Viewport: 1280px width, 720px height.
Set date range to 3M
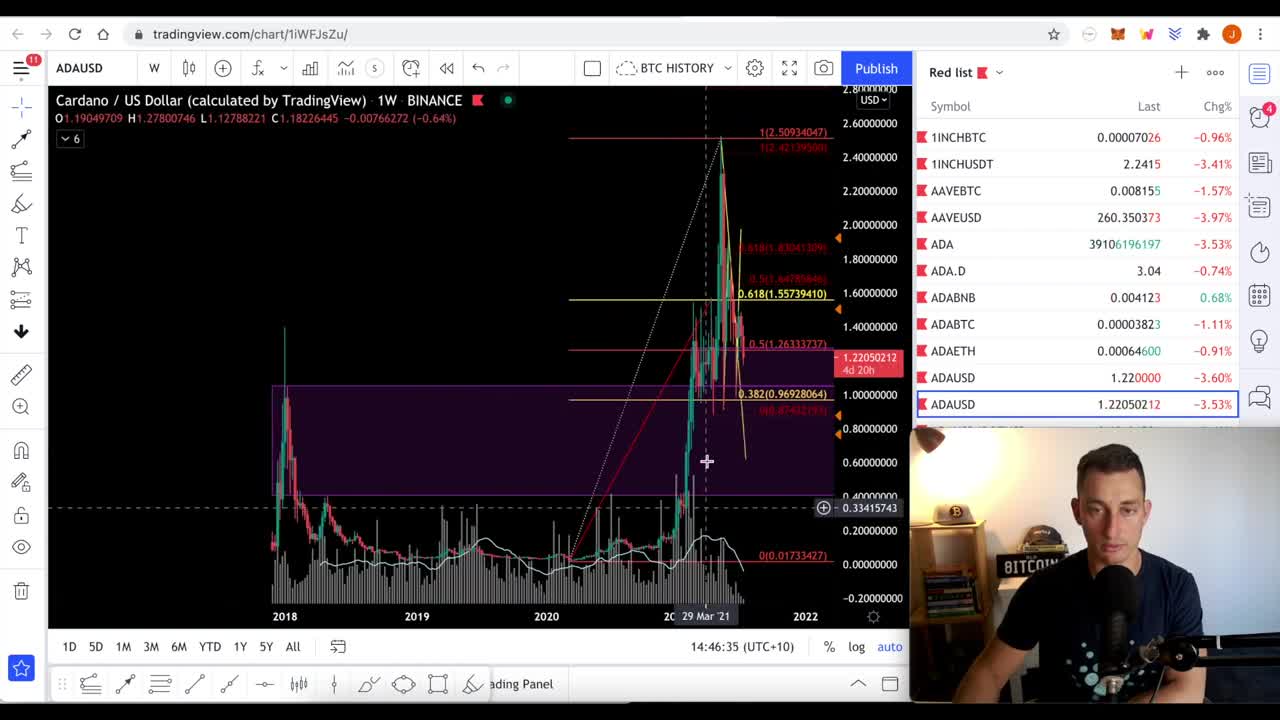coord(151,647)
